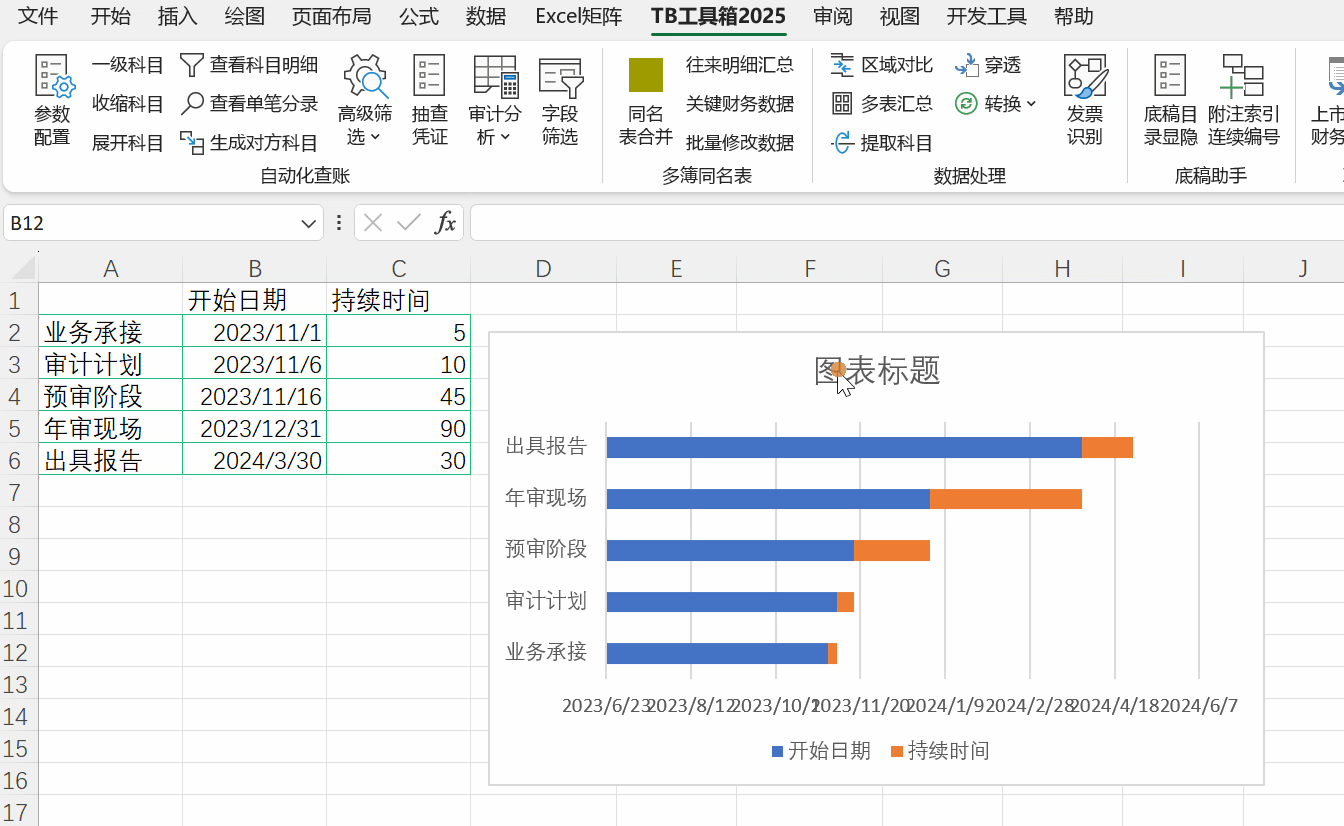
Task: Select row 5 header
Action: pyautogui.click(x=17, y=428)
